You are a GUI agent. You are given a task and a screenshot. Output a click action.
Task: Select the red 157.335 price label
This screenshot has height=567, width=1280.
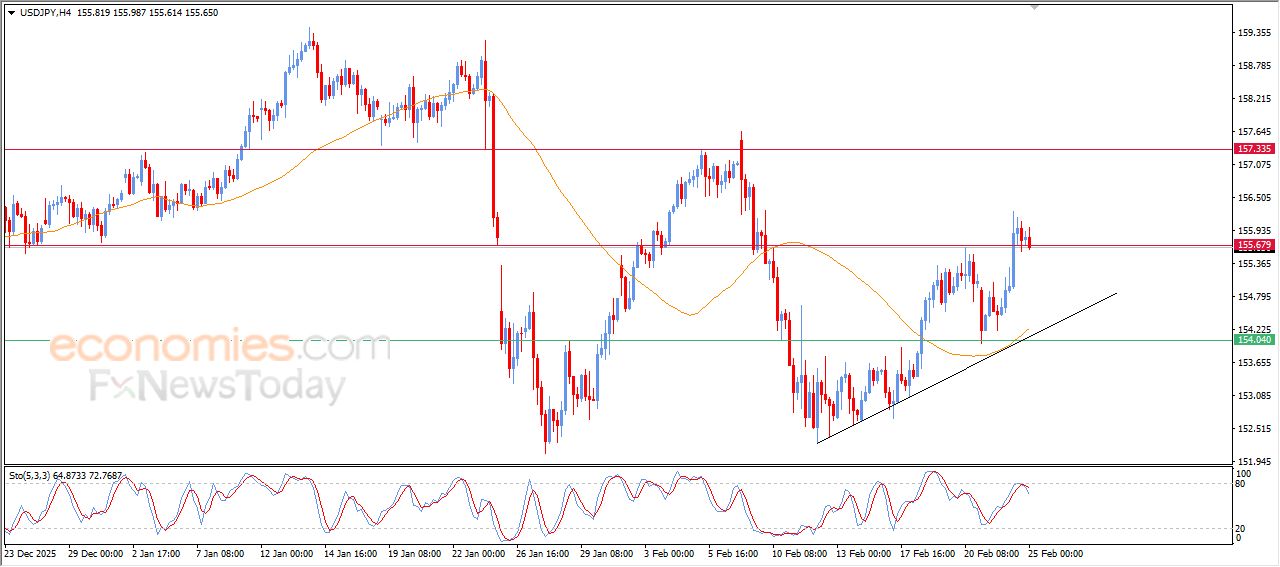tap(1254, 149)
